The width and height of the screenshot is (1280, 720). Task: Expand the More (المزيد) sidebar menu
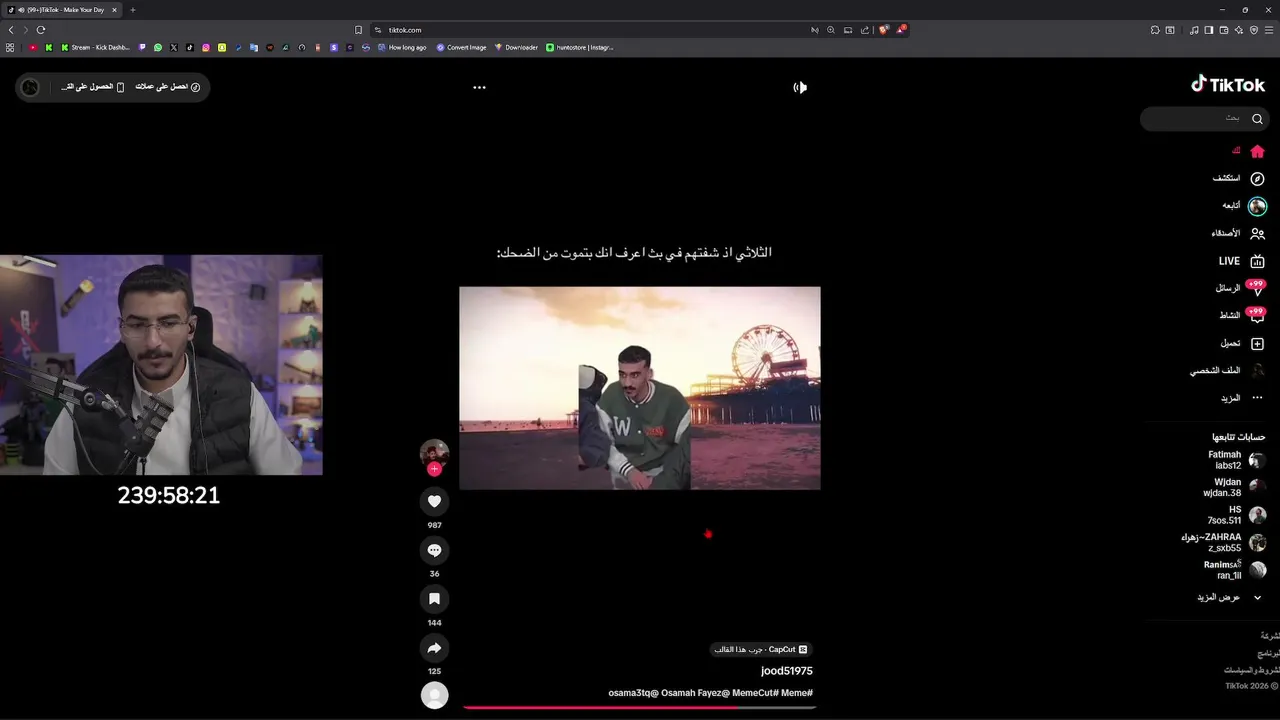click(1243, 398)
